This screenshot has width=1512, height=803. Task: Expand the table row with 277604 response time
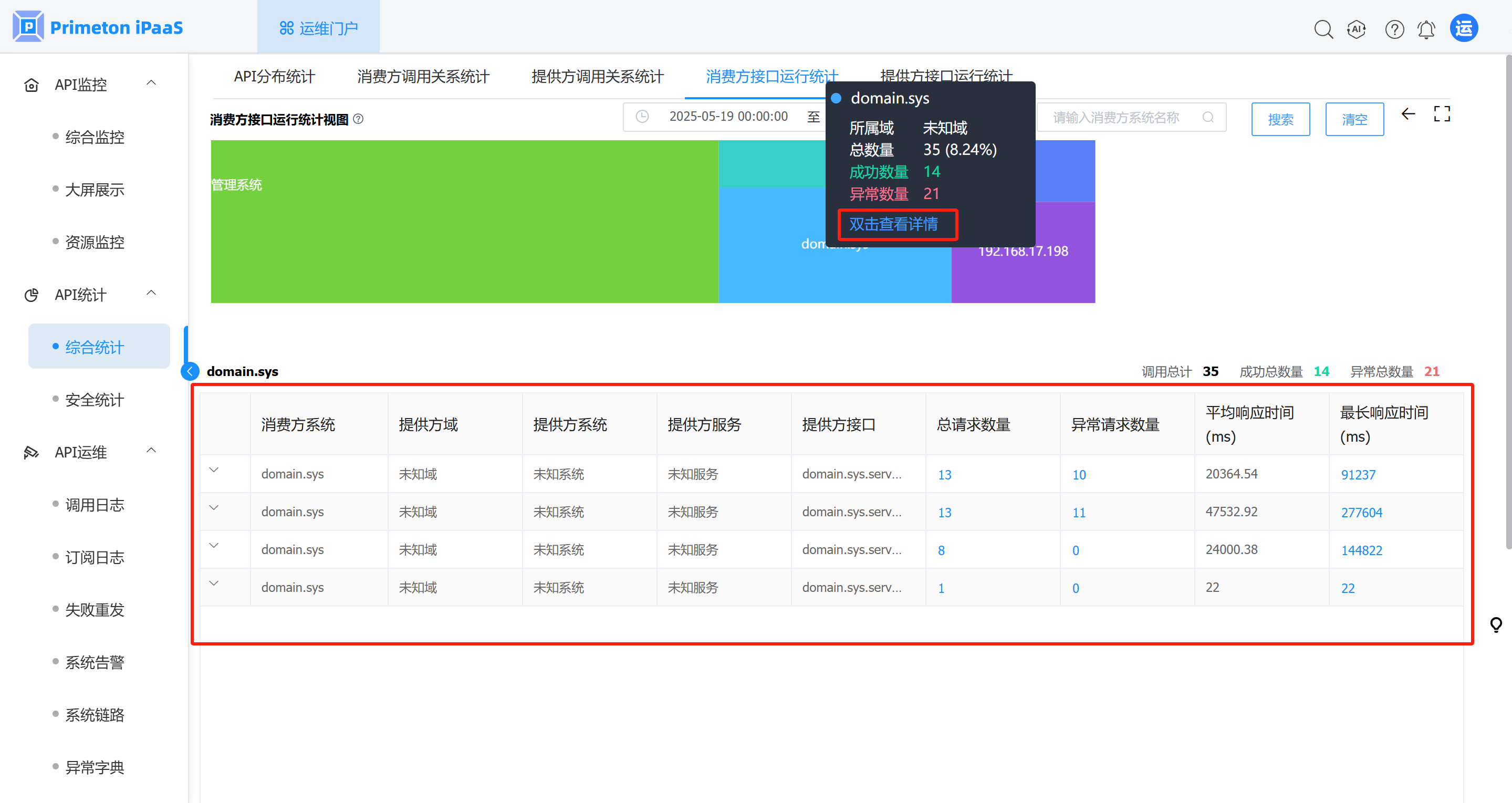tap(214, 508)
